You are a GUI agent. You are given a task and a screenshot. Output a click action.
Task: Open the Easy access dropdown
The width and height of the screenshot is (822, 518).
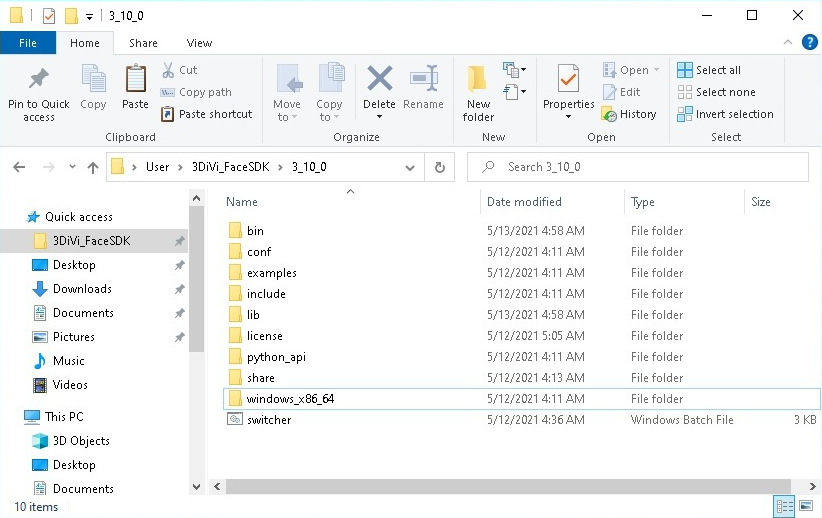coord(515,92)
